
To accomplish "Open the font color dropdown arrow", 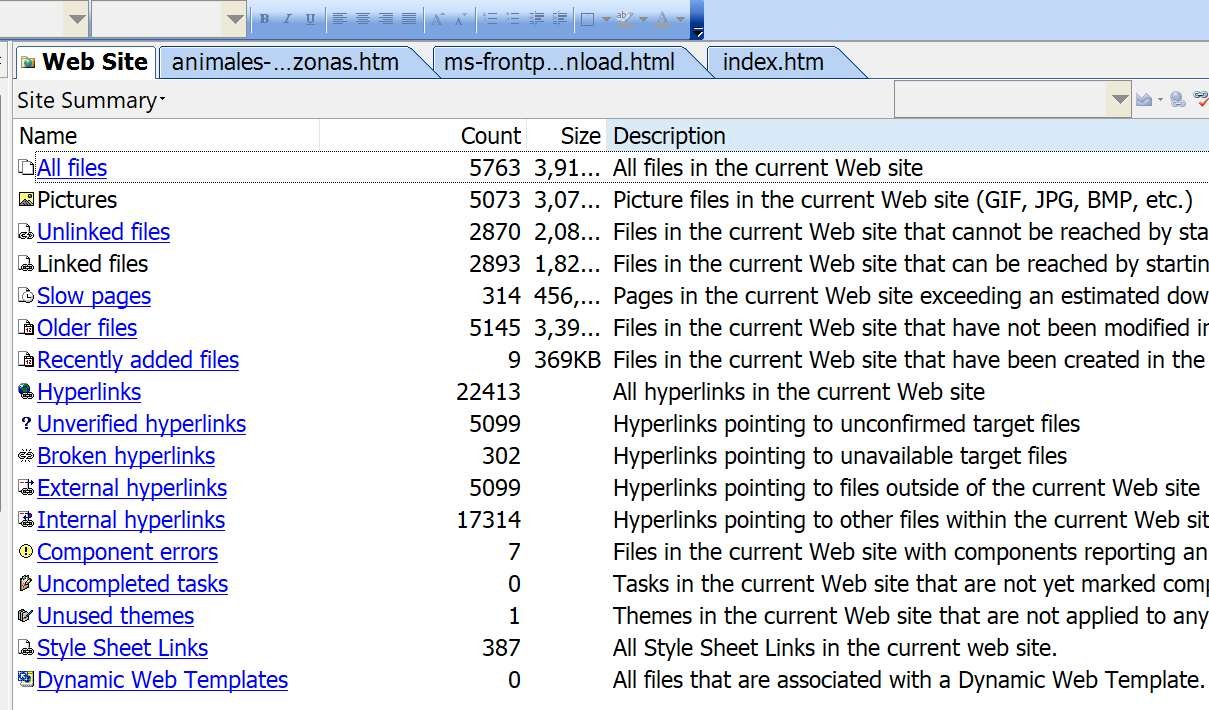I will pyautogui.click(x=681, y=19).
